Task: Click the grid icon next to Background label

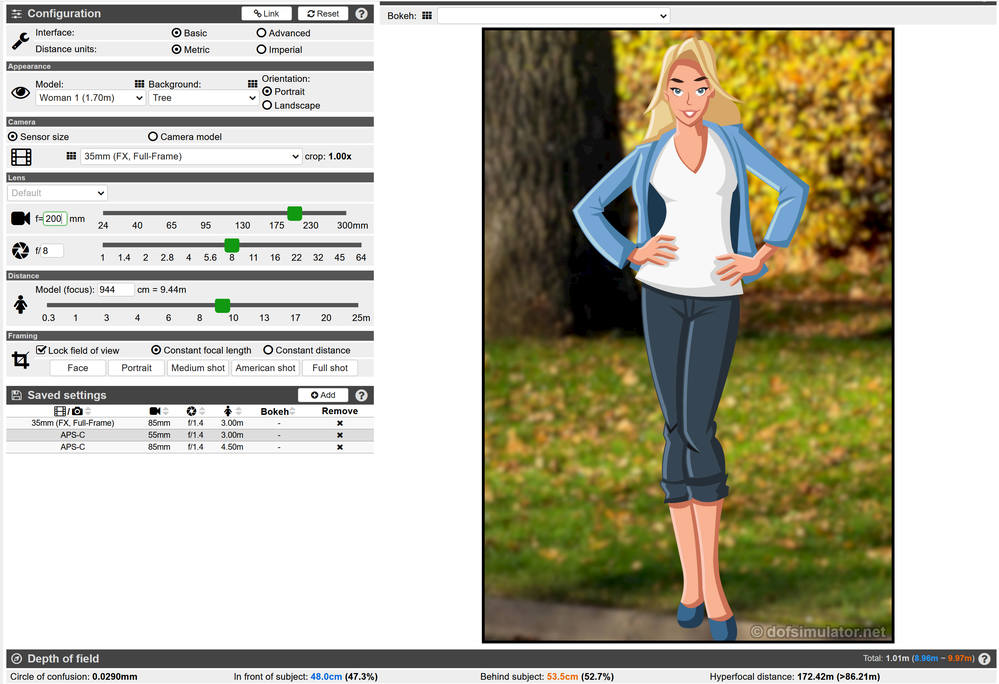Action: [140, 85]
